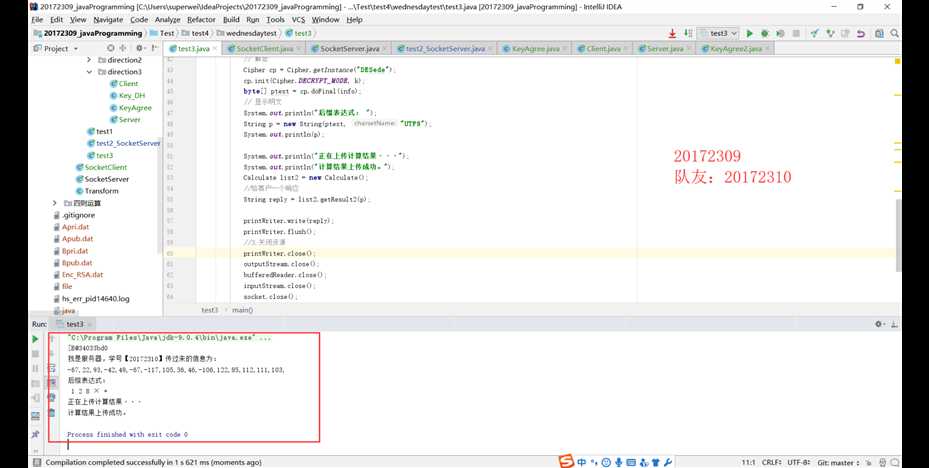Toggle Sogou emoji smiley panel
The image size is (929, 468).
606,462
